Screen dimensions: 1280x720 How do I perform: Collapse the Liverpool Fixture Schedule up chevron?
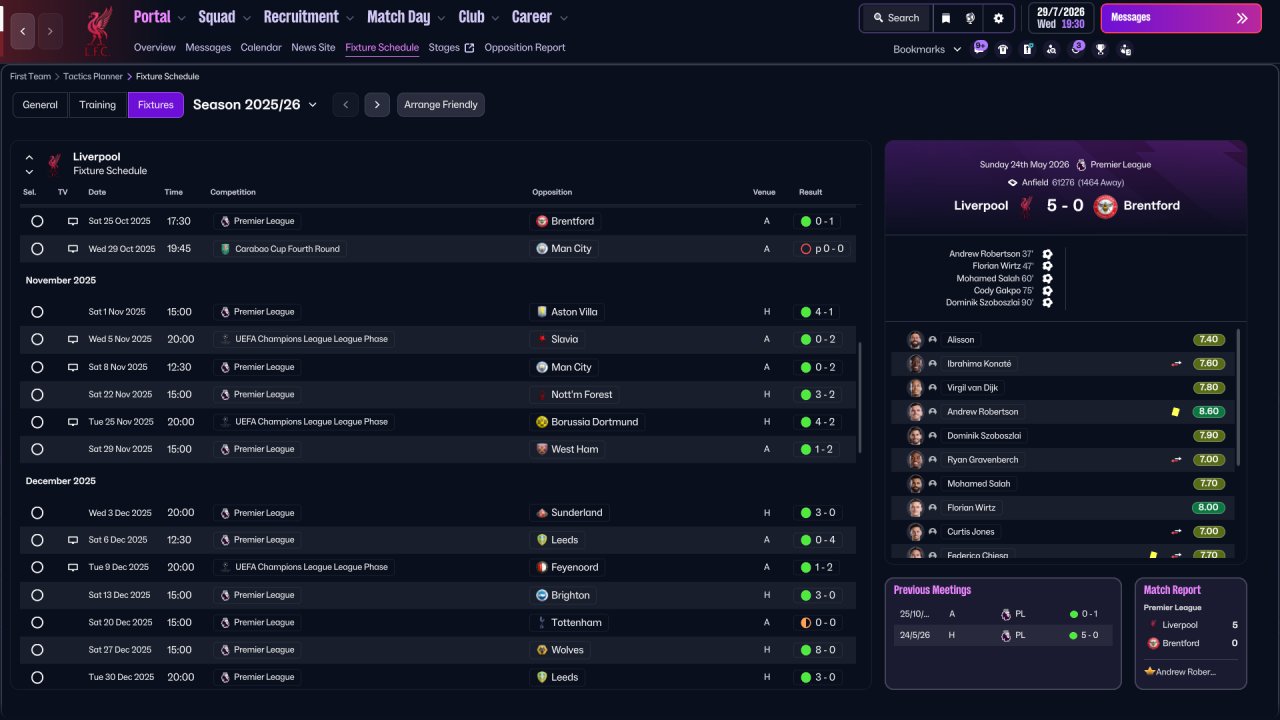pyautogui.click(x=29, y=158)
